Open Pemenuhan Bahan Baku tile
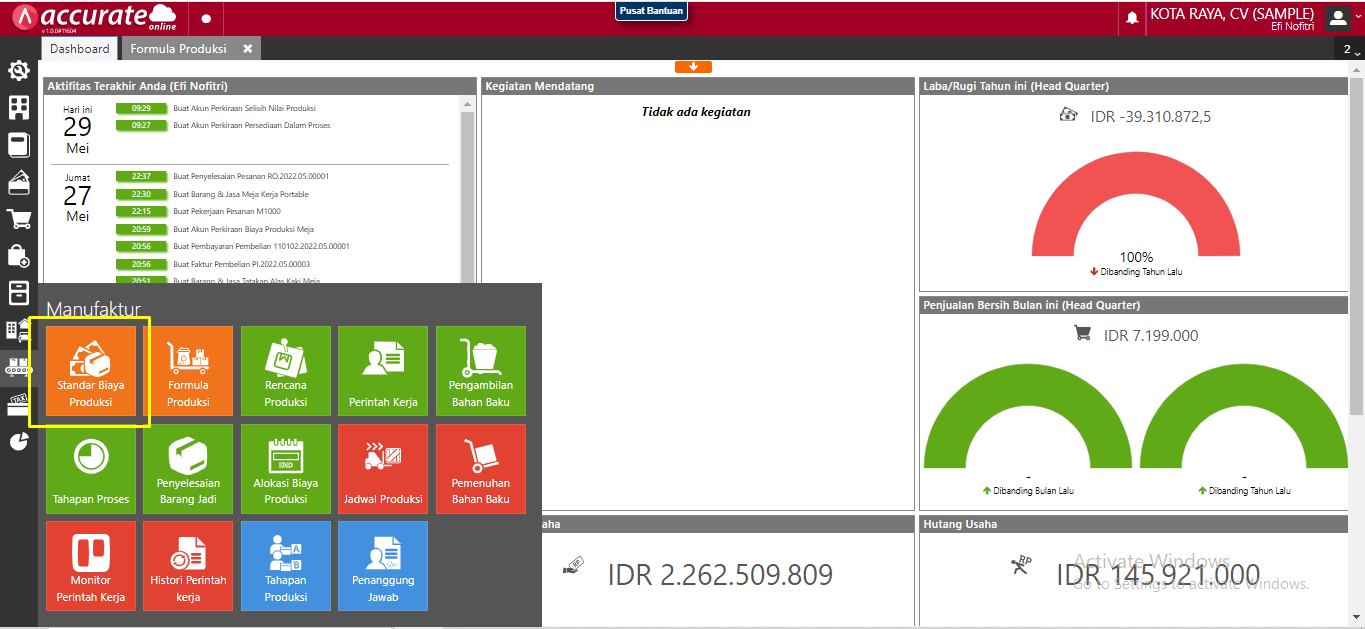The height and width of the screenshot is (629, 1365). tap(481, 469)
